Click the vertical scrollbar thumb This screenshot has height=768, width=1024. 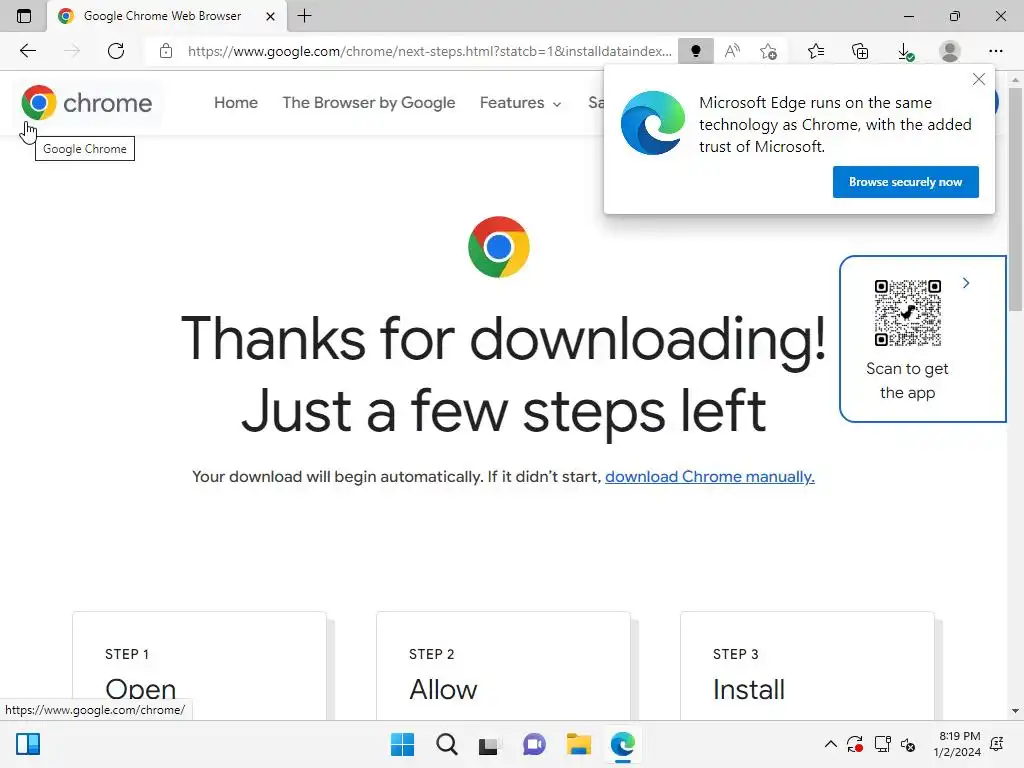[1015, 199]
